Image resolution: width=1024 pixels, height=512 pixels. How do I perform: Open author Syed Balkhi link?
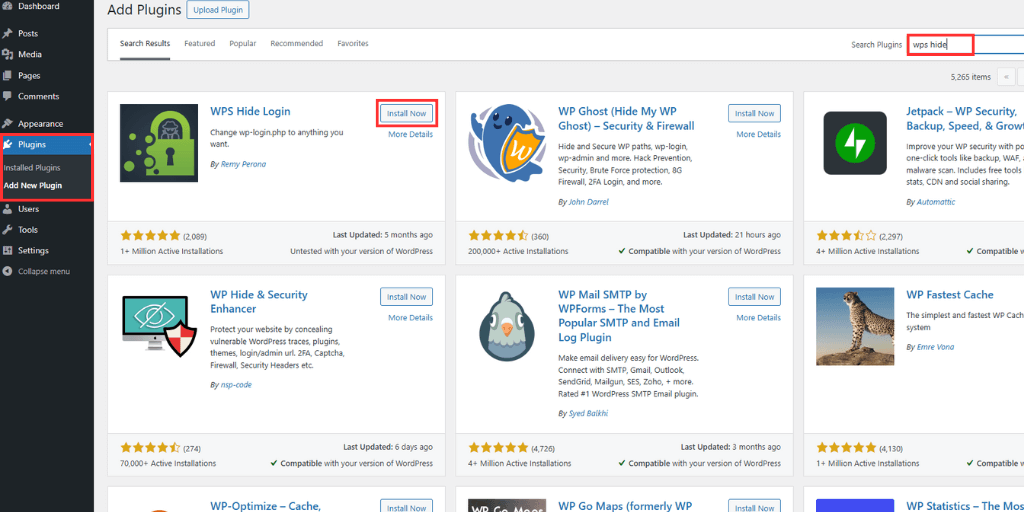click(x=588, y=414)
